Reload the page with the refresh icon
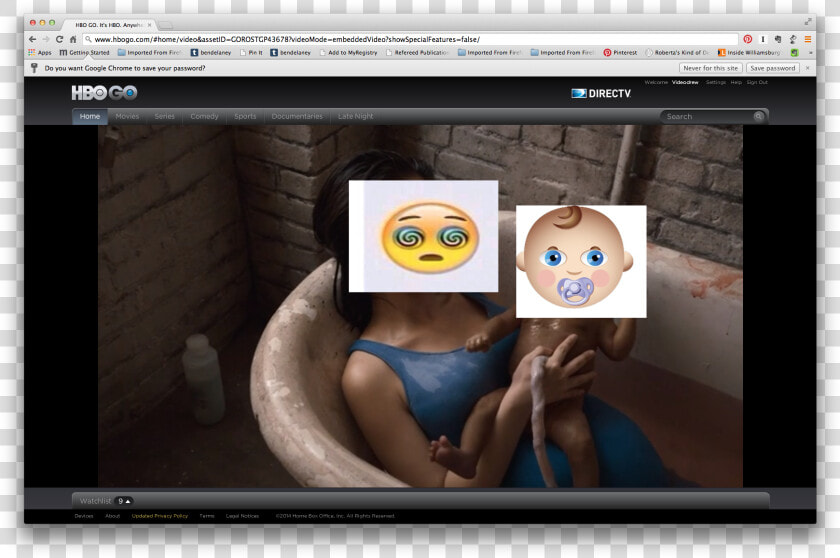Viewport: 840px width, 558px height. click(x=59, y=39)
